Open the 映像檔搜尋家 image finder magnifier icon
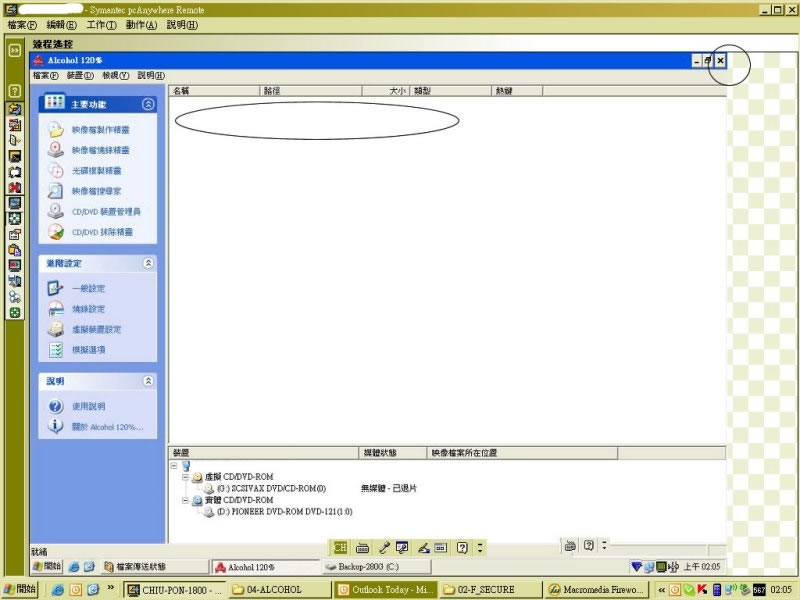The height and width of the screenshot is (600, 800). [56, 191]
